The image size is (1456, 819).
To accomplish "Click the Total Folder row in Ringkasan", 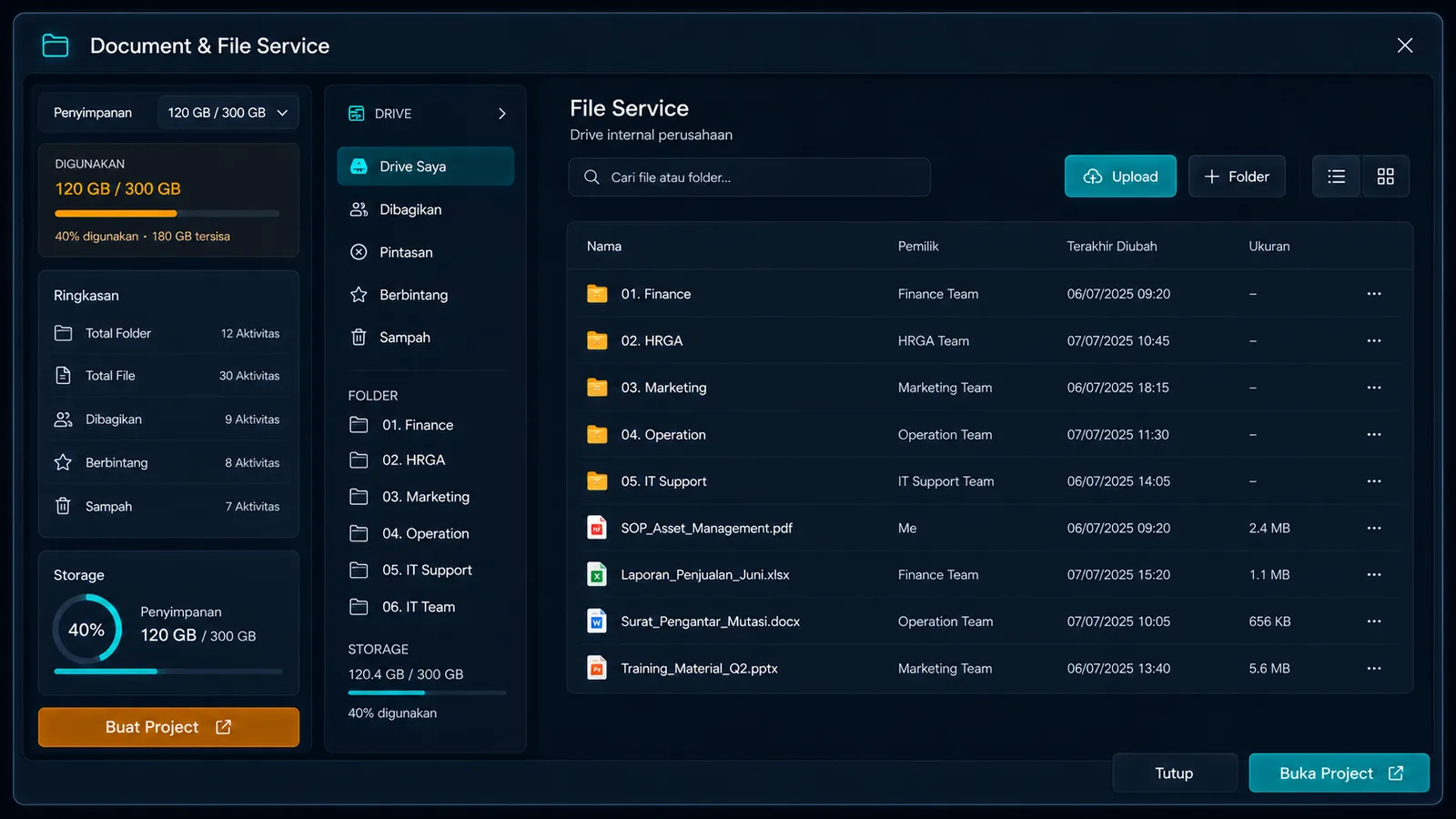I will pyautogui.click(x=167, y=333).
